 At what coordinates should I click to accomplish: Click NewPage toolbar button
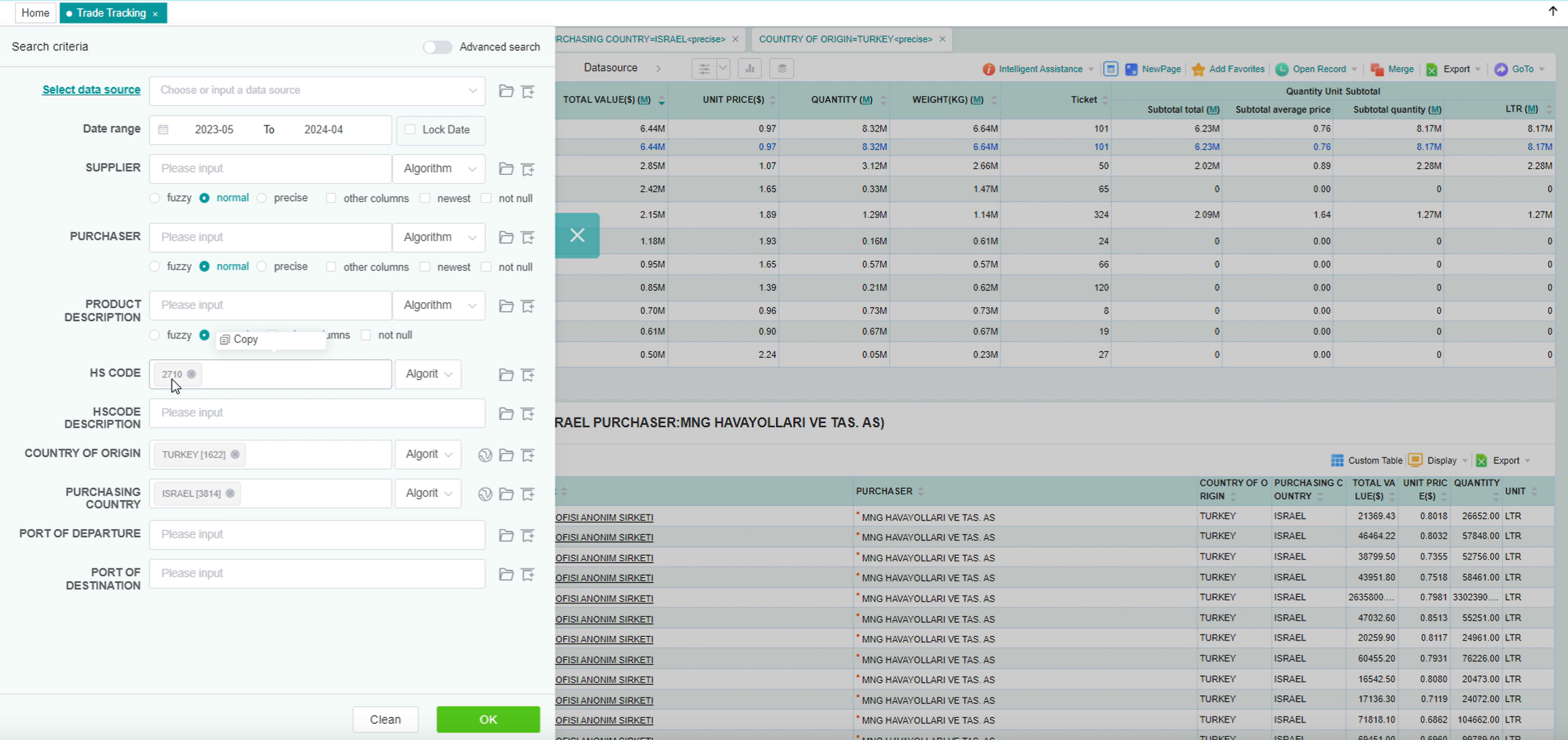1153,69
